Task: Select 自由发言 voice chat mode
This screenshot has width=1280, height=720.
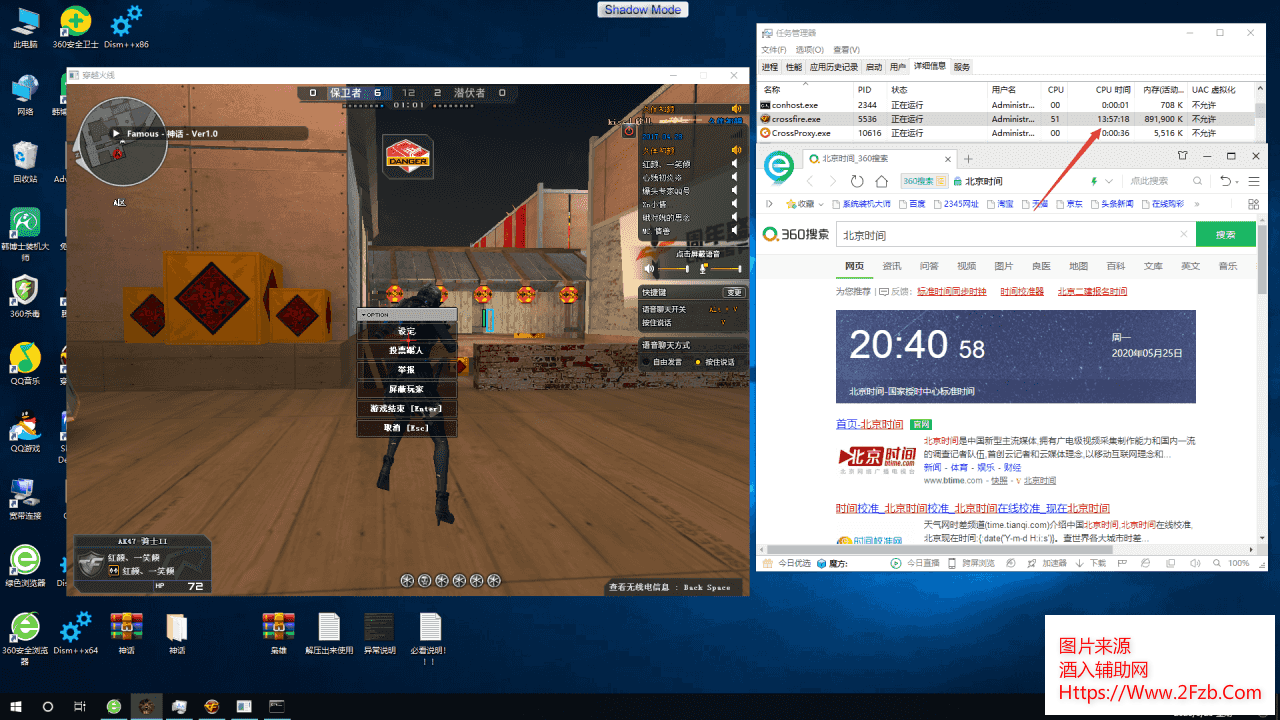Action: pos(661,362)
